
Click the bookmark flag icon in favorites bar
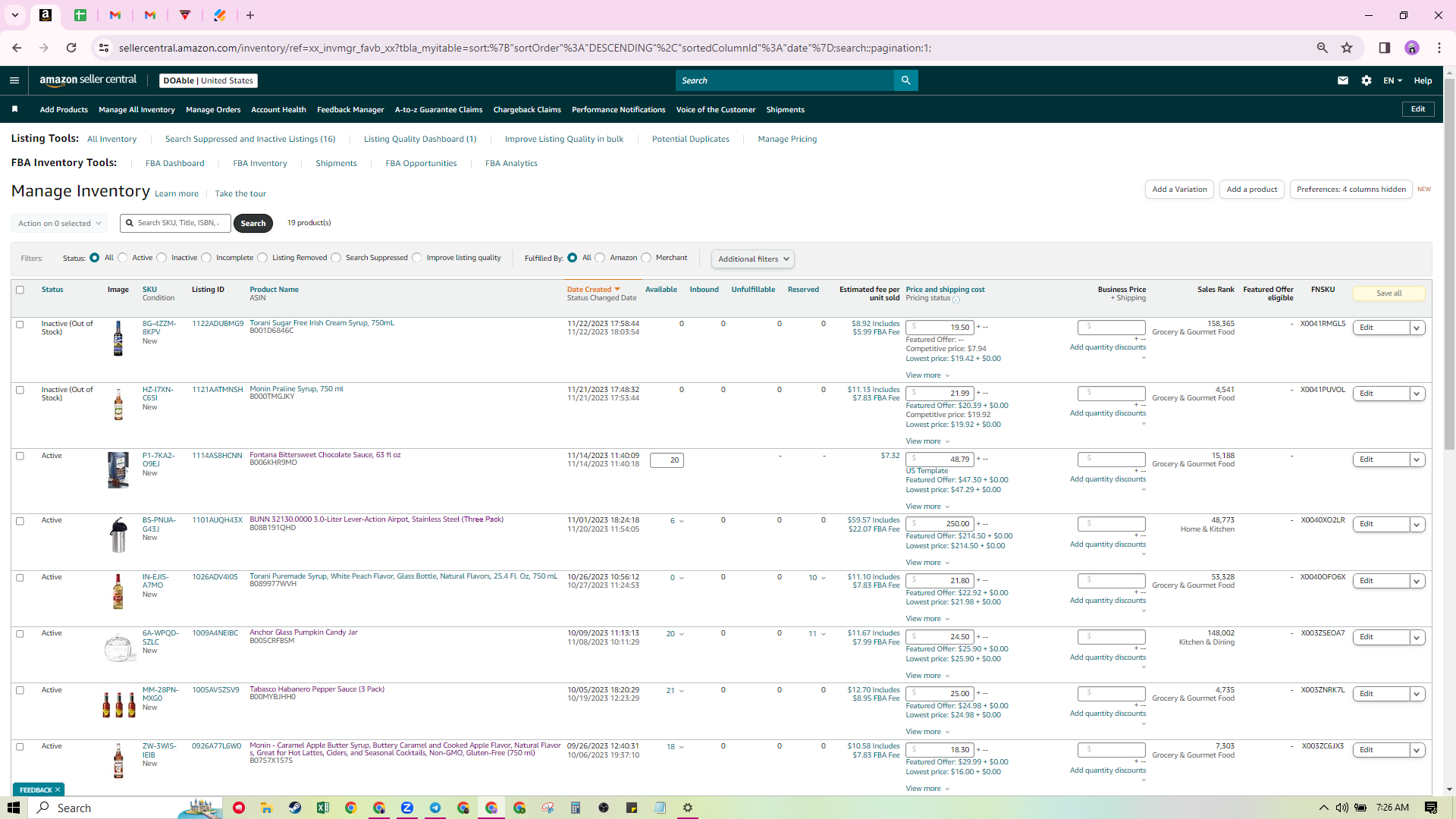(x=14, y=109)
